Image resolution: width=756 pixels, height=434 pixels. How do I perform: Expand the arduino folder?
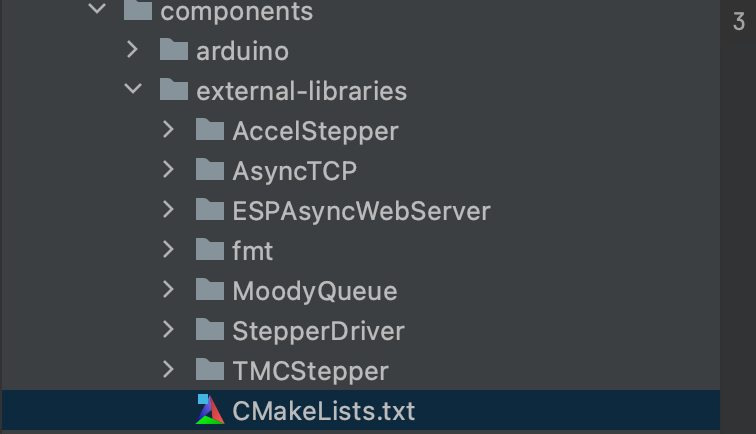[132, 49]
